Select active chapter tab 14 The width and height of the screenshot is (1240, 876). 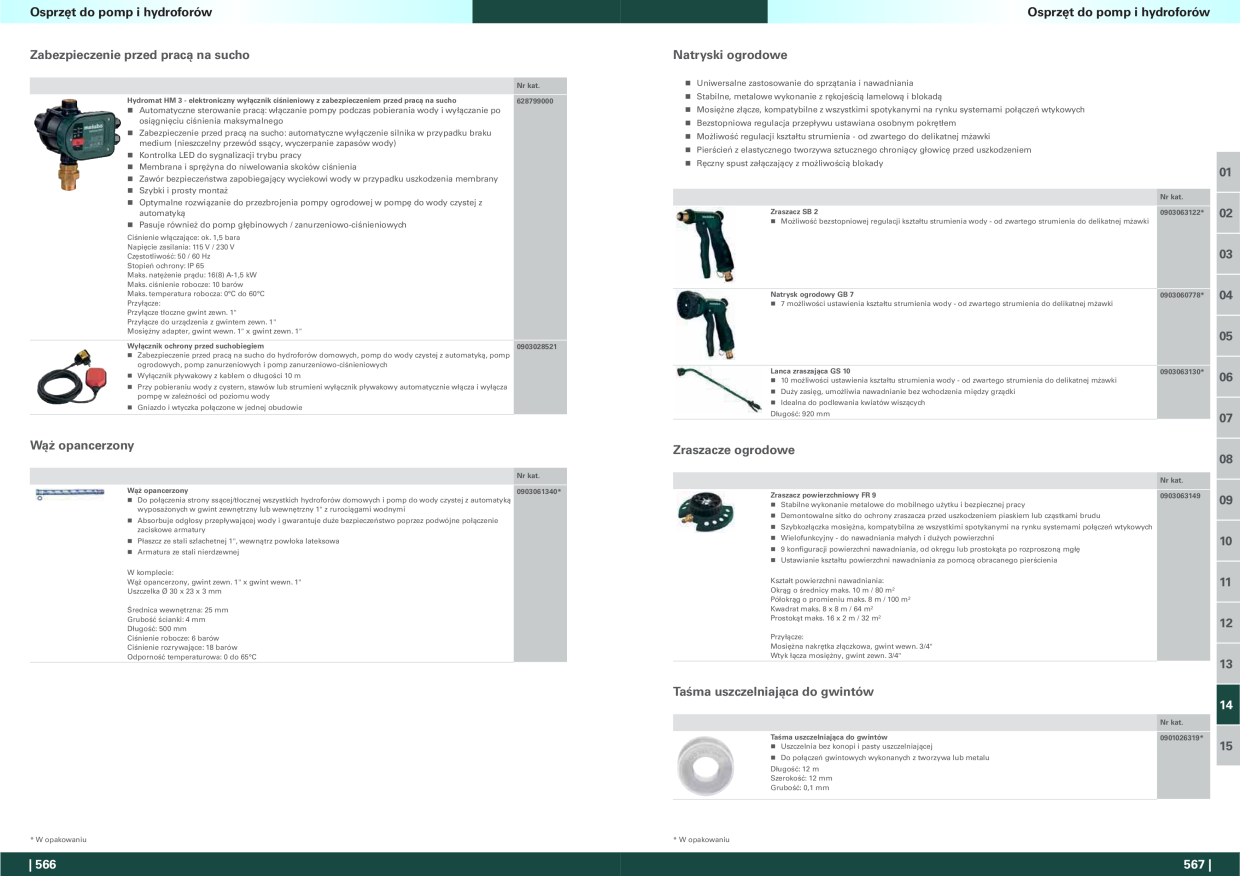tap(1228, 705)
